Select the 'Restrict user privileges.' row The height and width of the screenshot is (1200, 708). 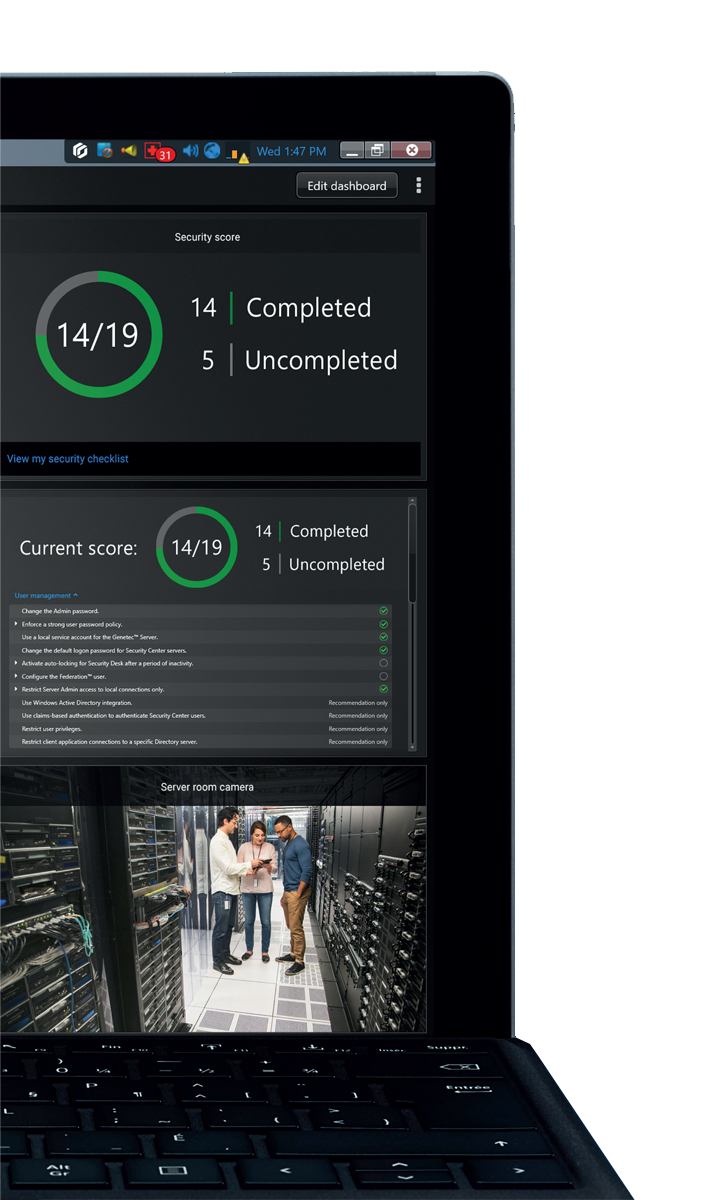click(201, 729)
